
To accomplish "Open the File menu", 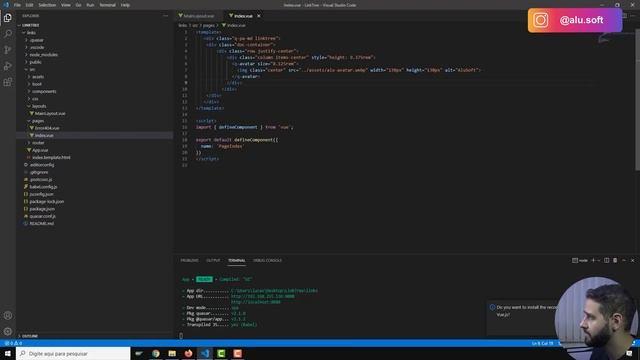I will (x=18, y=5).
